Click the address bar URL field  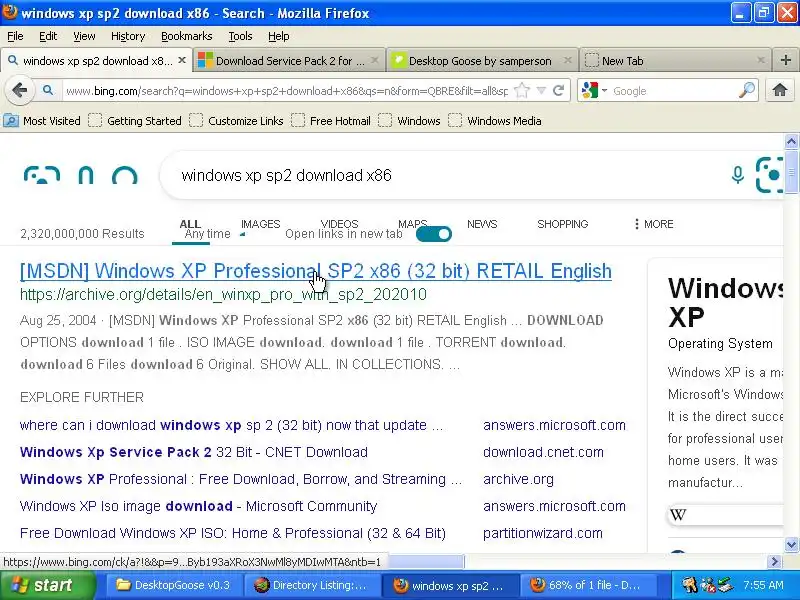click(287, 91)
